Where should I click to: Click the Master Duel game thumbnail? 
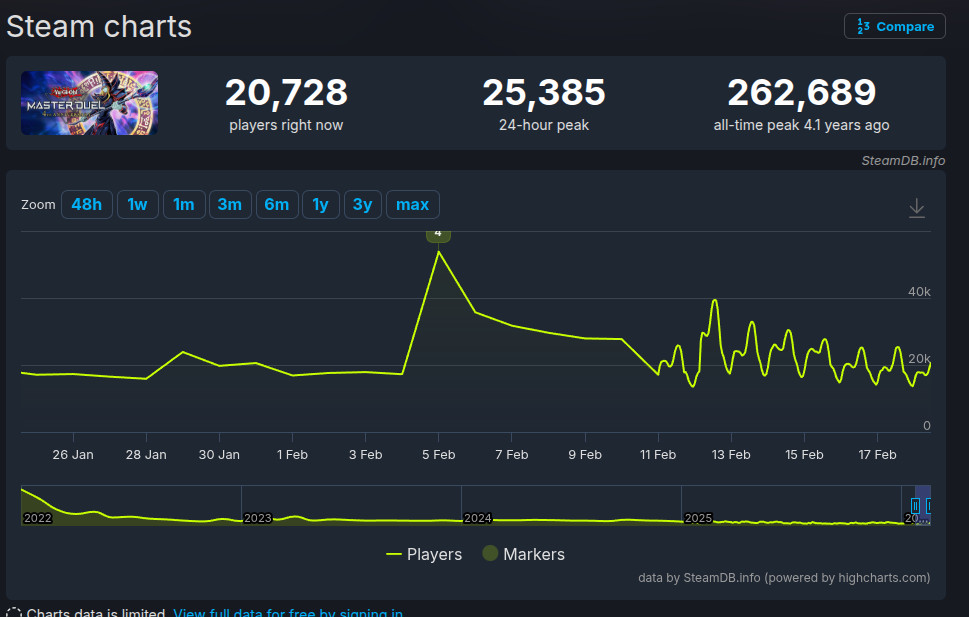[x=90, y=103]
